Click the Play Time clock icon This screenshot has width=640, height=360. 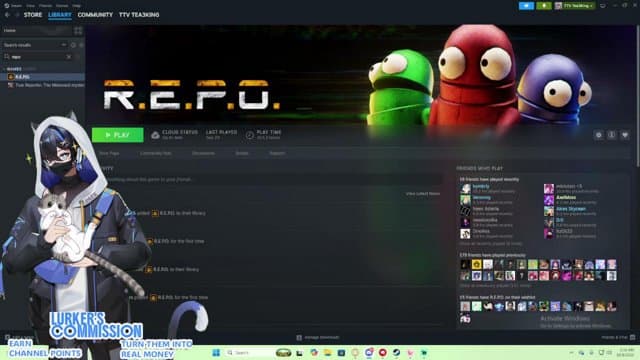pyautogui.click(x=249, y=135)
